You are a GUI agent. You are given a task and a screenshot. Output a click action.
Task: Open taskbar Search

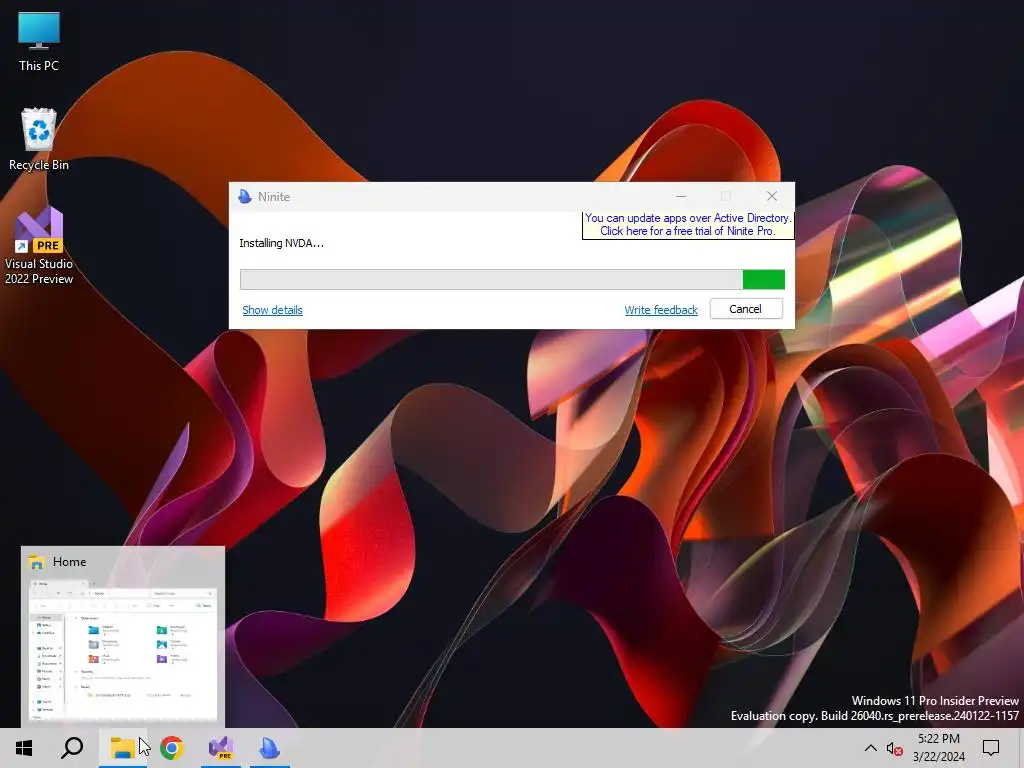(x=72, y=748)
